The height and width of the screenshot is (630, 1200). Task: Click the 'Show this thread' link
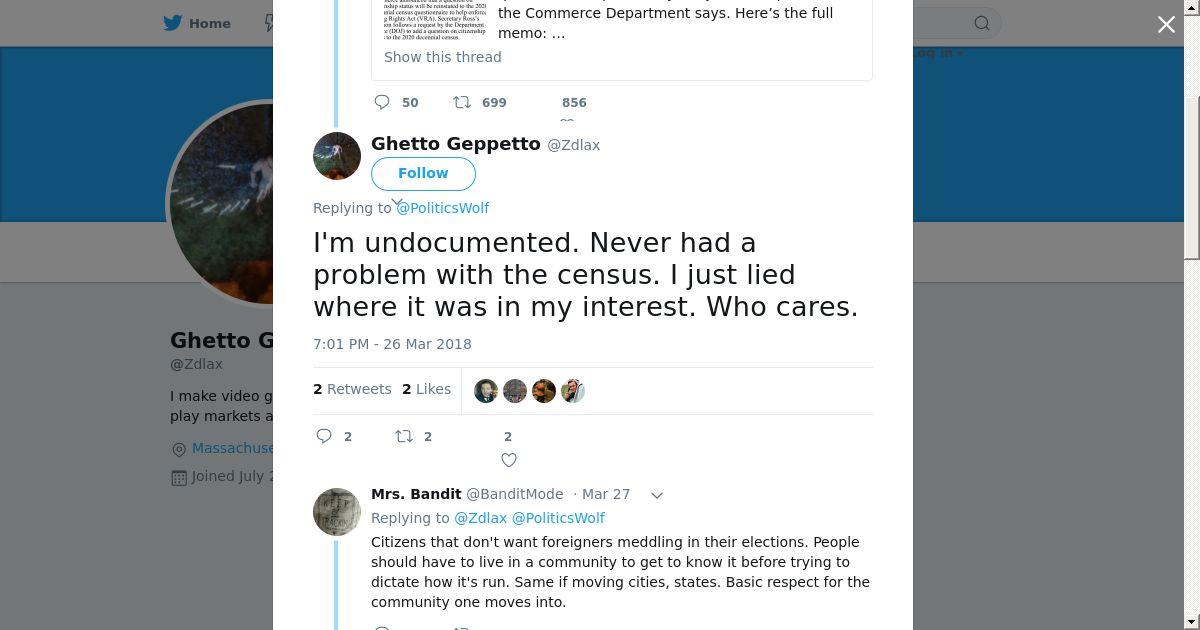(x=443, y=57)
